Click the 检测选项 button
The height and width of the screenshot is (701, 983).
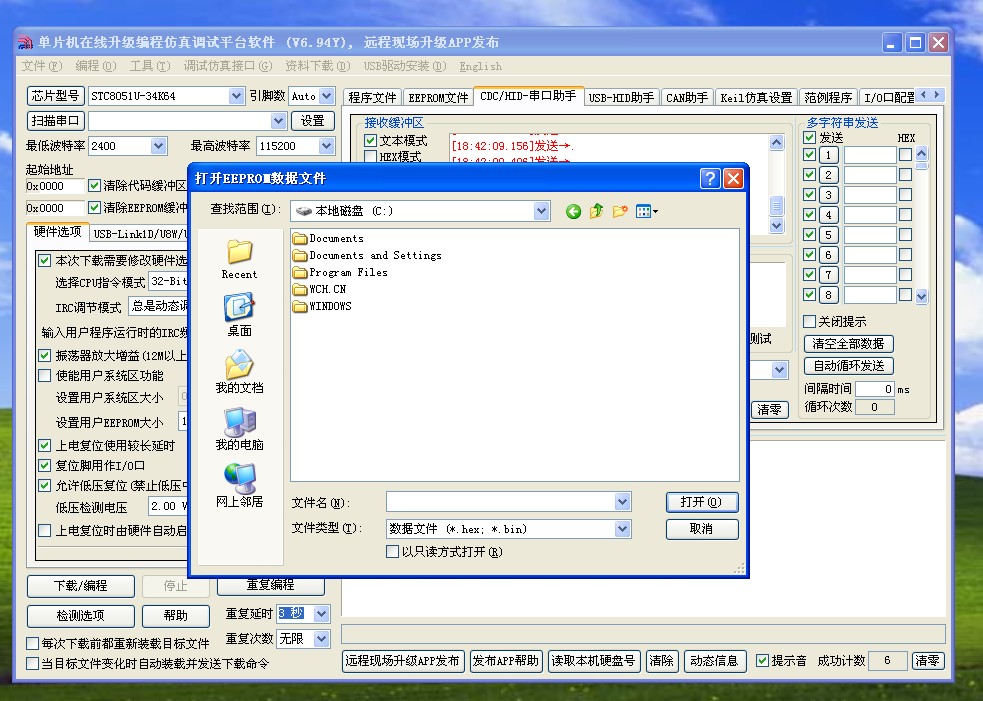click(81, 616)
